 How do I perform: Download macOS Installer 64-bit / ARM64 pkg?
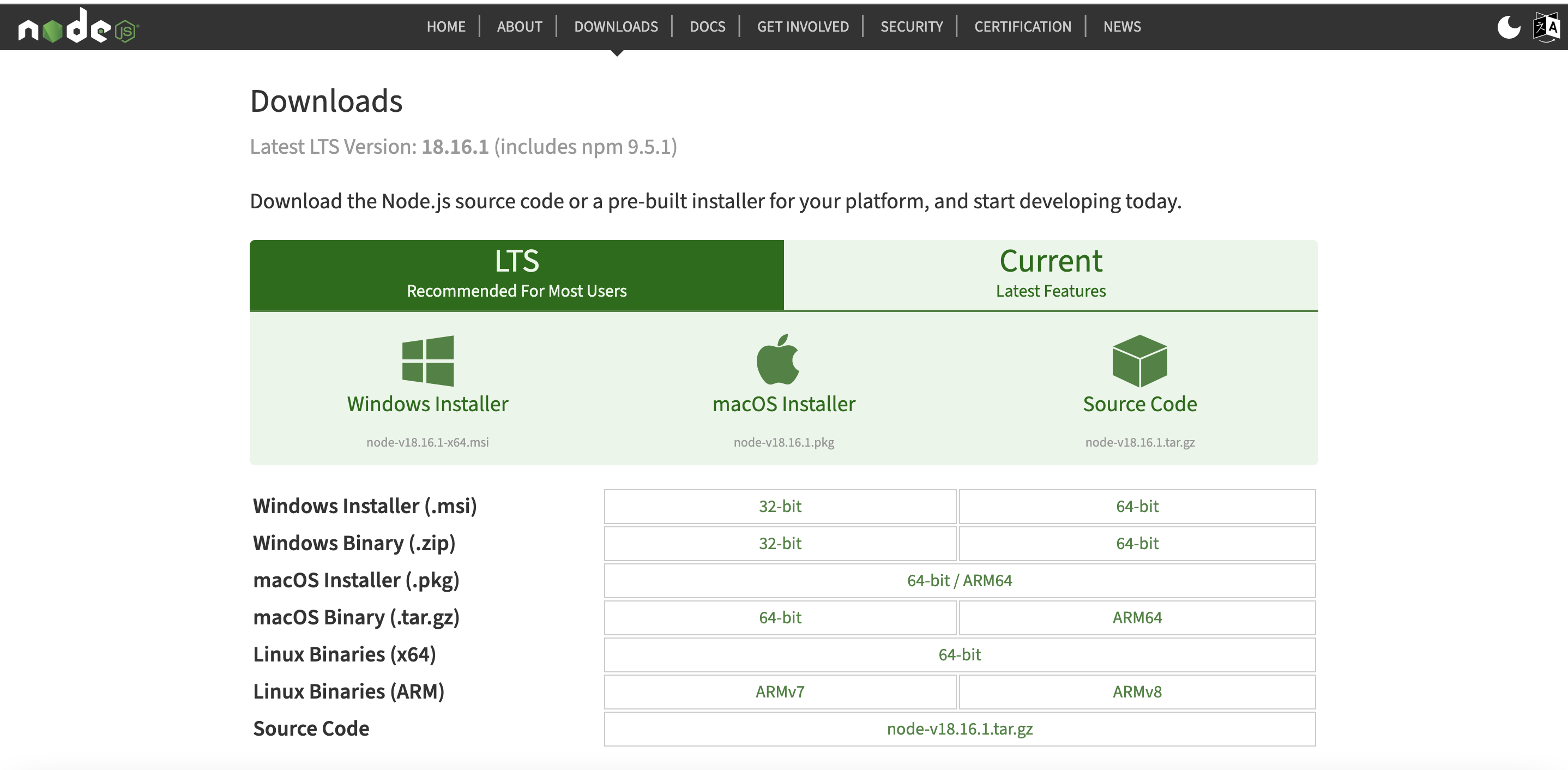coord(960,581)
